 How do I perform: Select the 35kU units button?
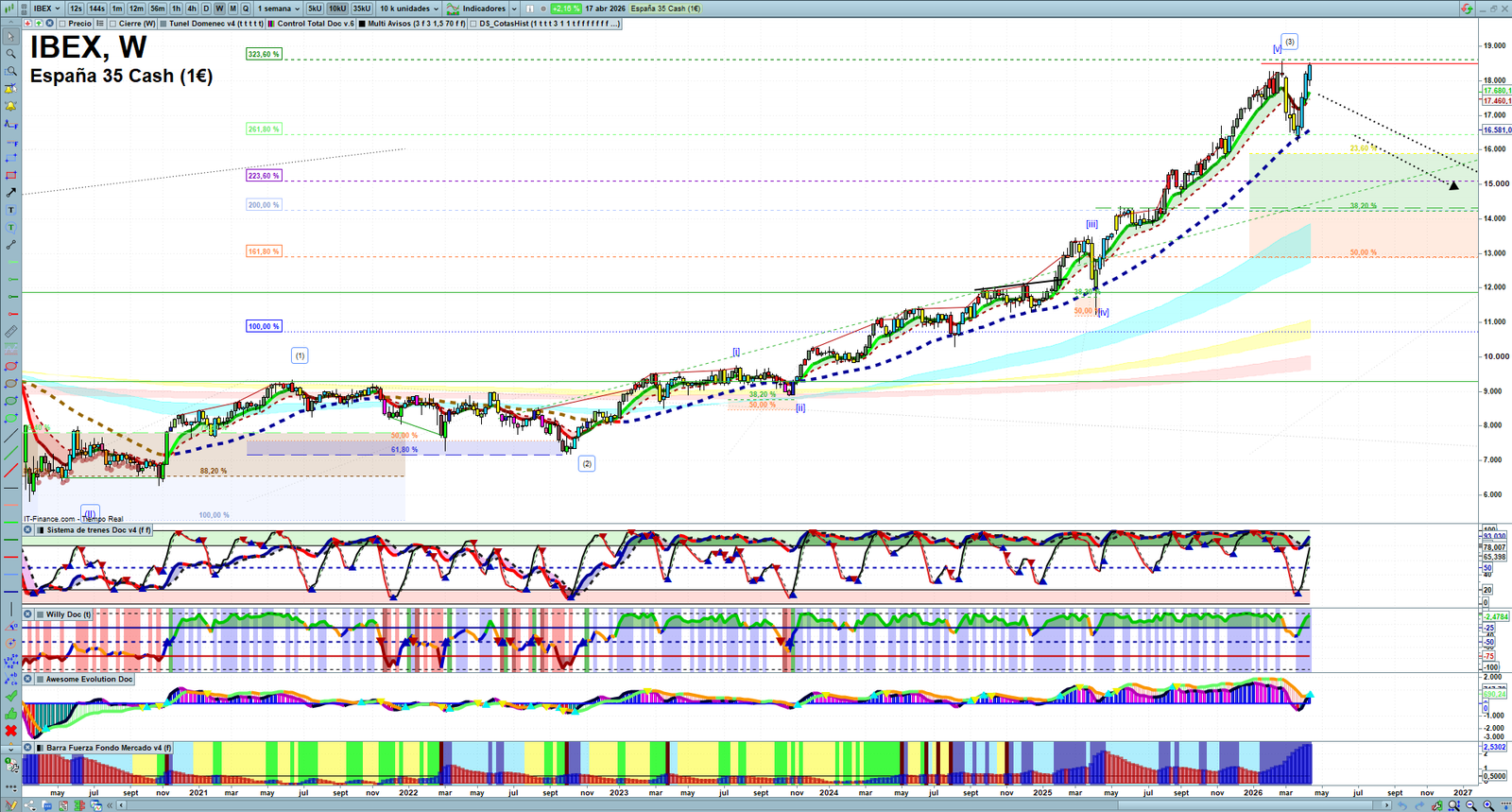[362, 9]
